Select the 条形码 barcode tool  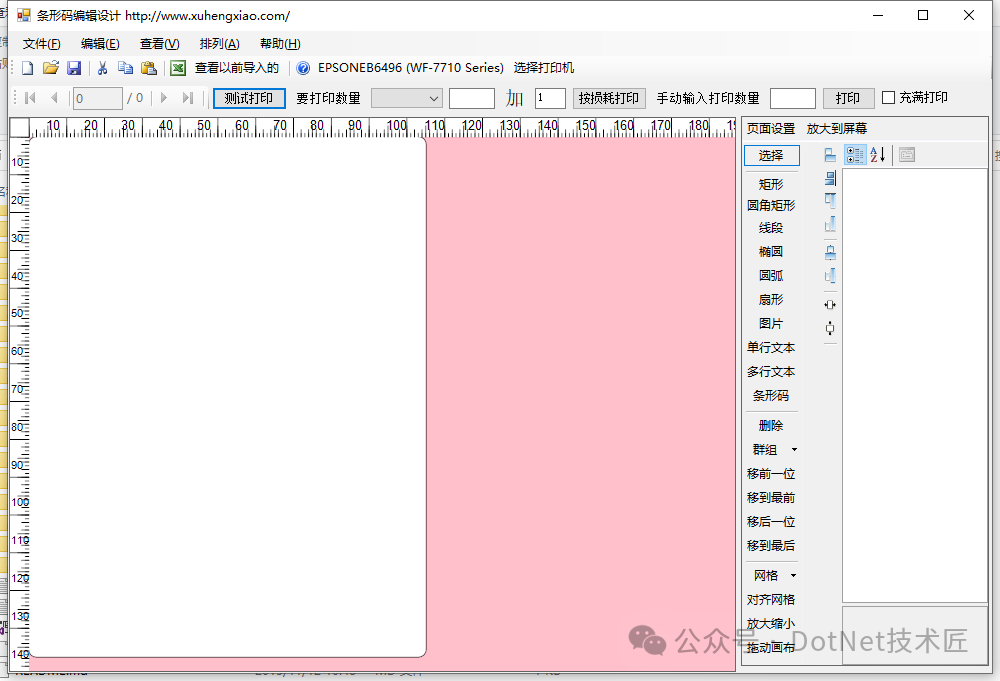tap(771, 396)
